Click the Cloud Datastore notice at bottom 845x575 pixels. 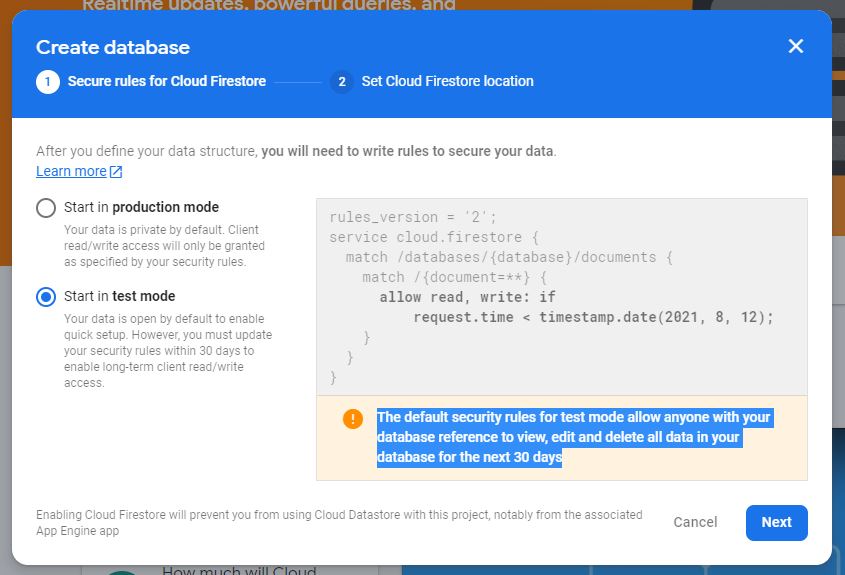[339, 523]
